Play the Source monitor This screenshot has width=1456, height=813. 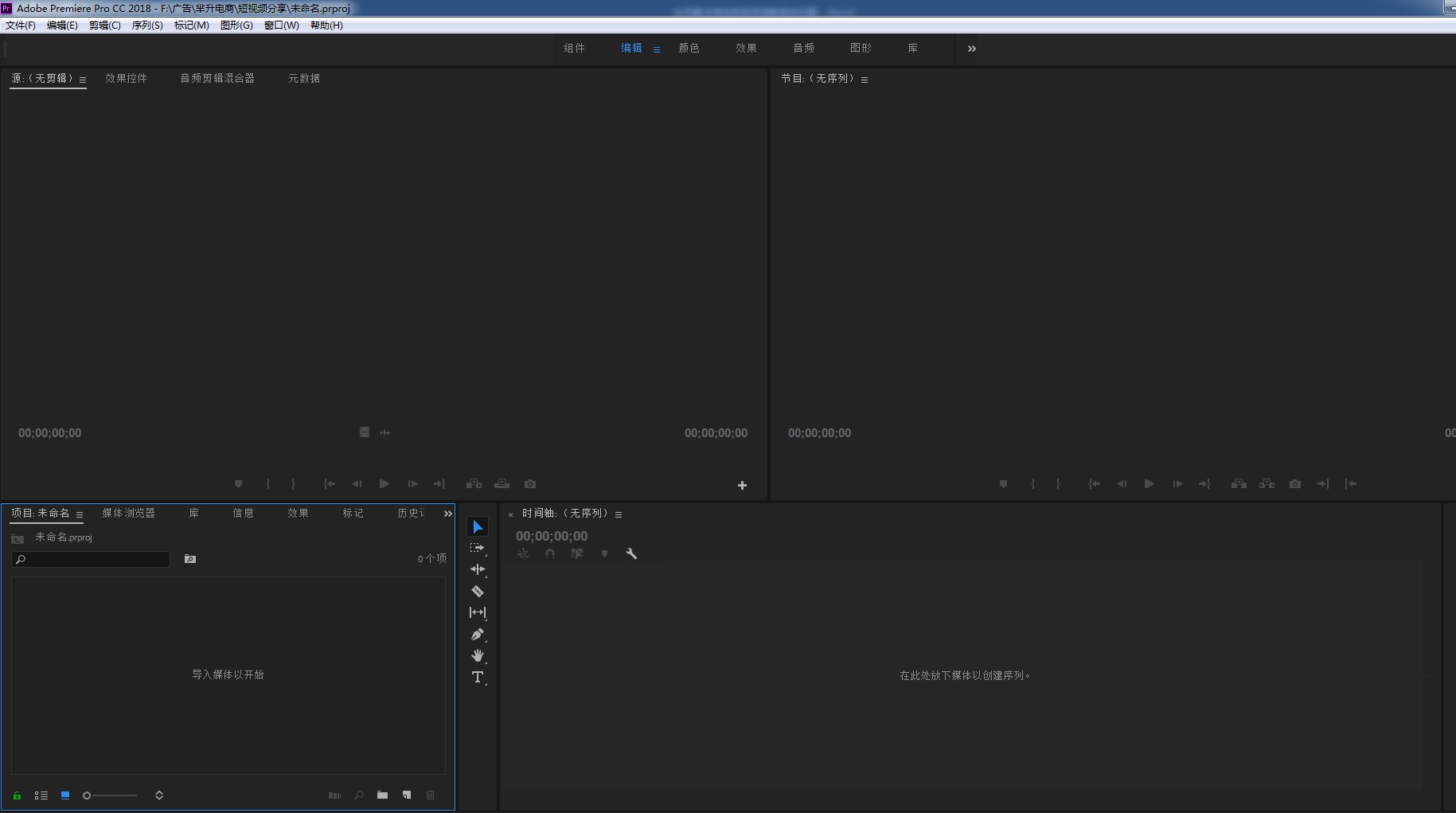click(x=384, y=484)
